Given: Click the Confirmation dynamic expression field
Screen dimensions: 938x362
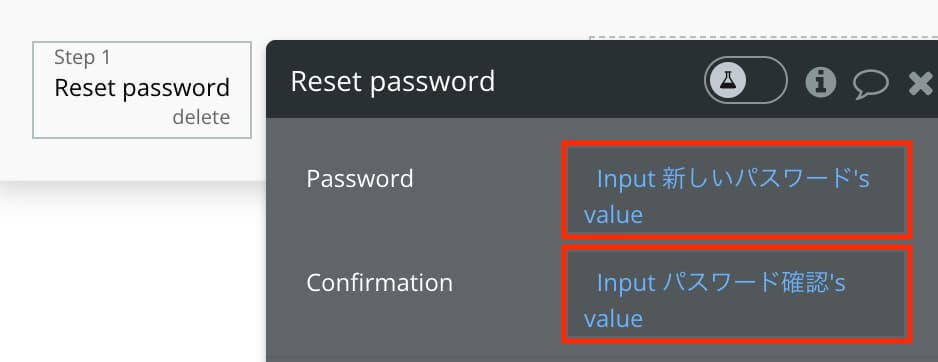Looking at the screenshot, I should (736, 293).
